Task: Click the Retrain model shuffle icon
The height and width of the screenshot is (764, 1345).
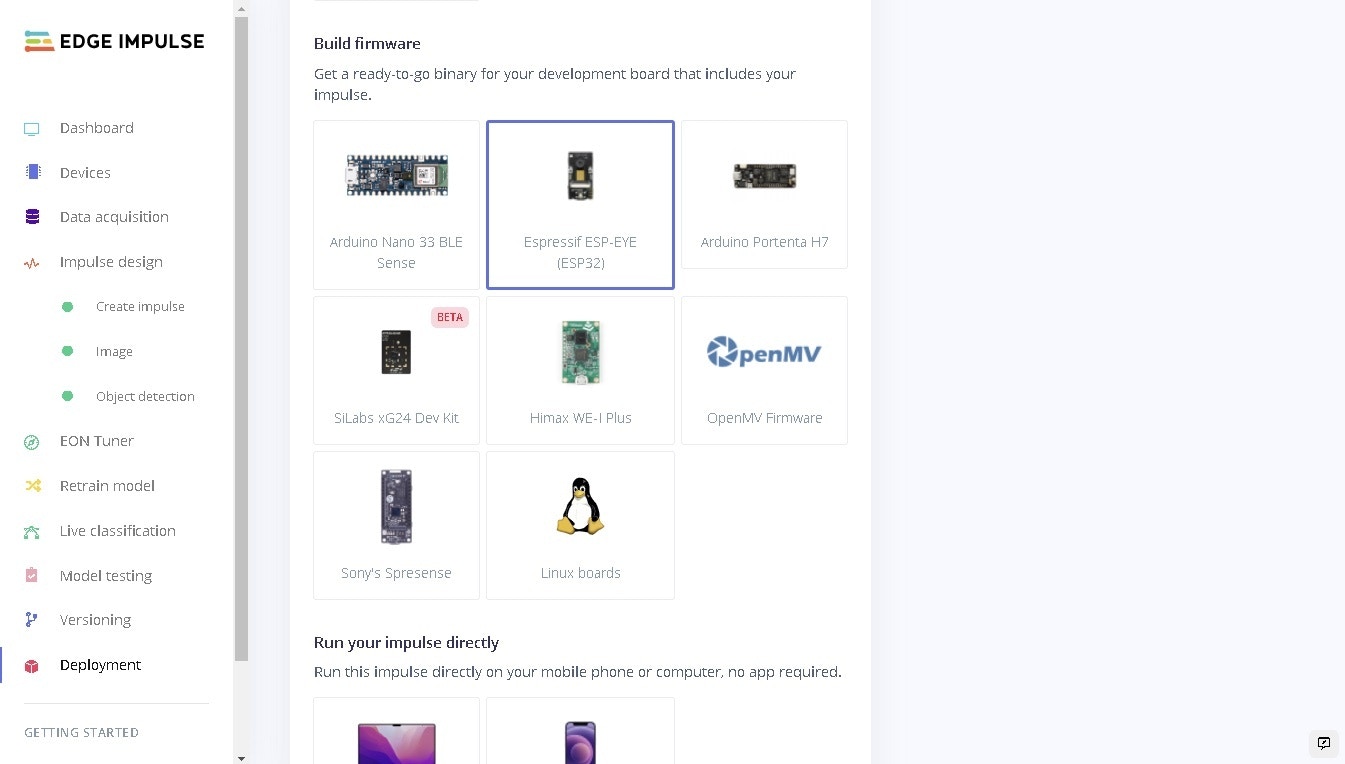Action: pos(32,486)
